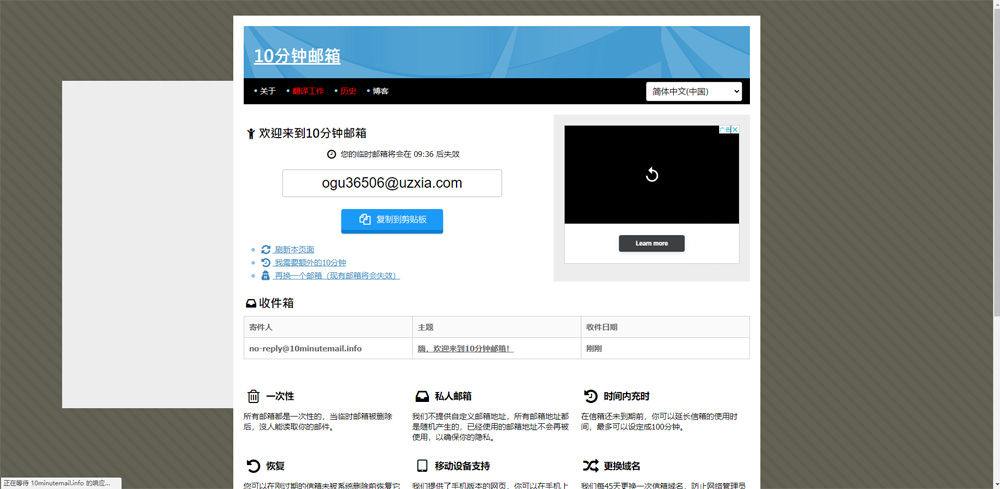
Task: Open the 简体中文(中国) language dropdown
Action: (x=694, y=91)
